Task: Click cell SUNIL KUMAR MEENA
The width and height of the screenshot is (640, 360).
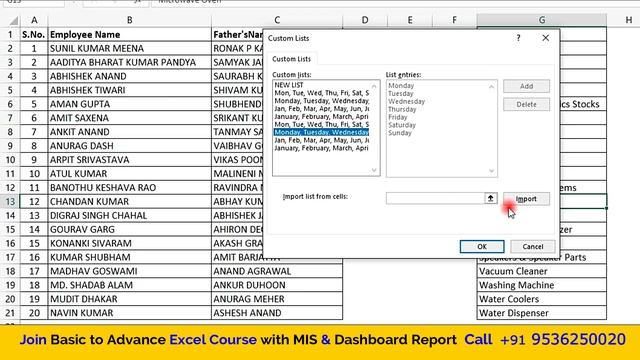Action: [x=129, y=48]
